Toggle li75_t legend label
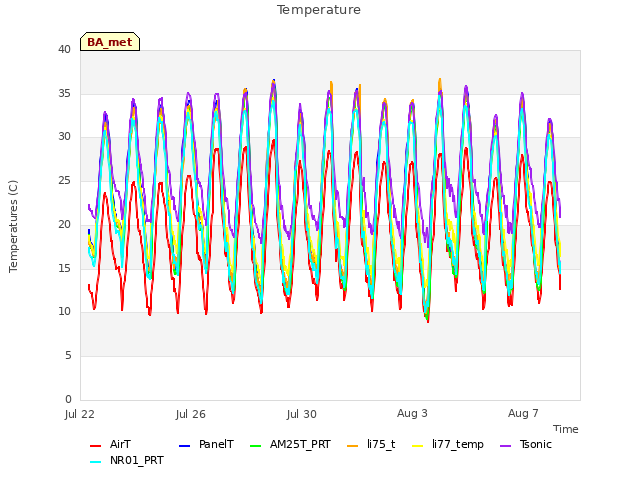640x480 pixels. pos(381,444)
